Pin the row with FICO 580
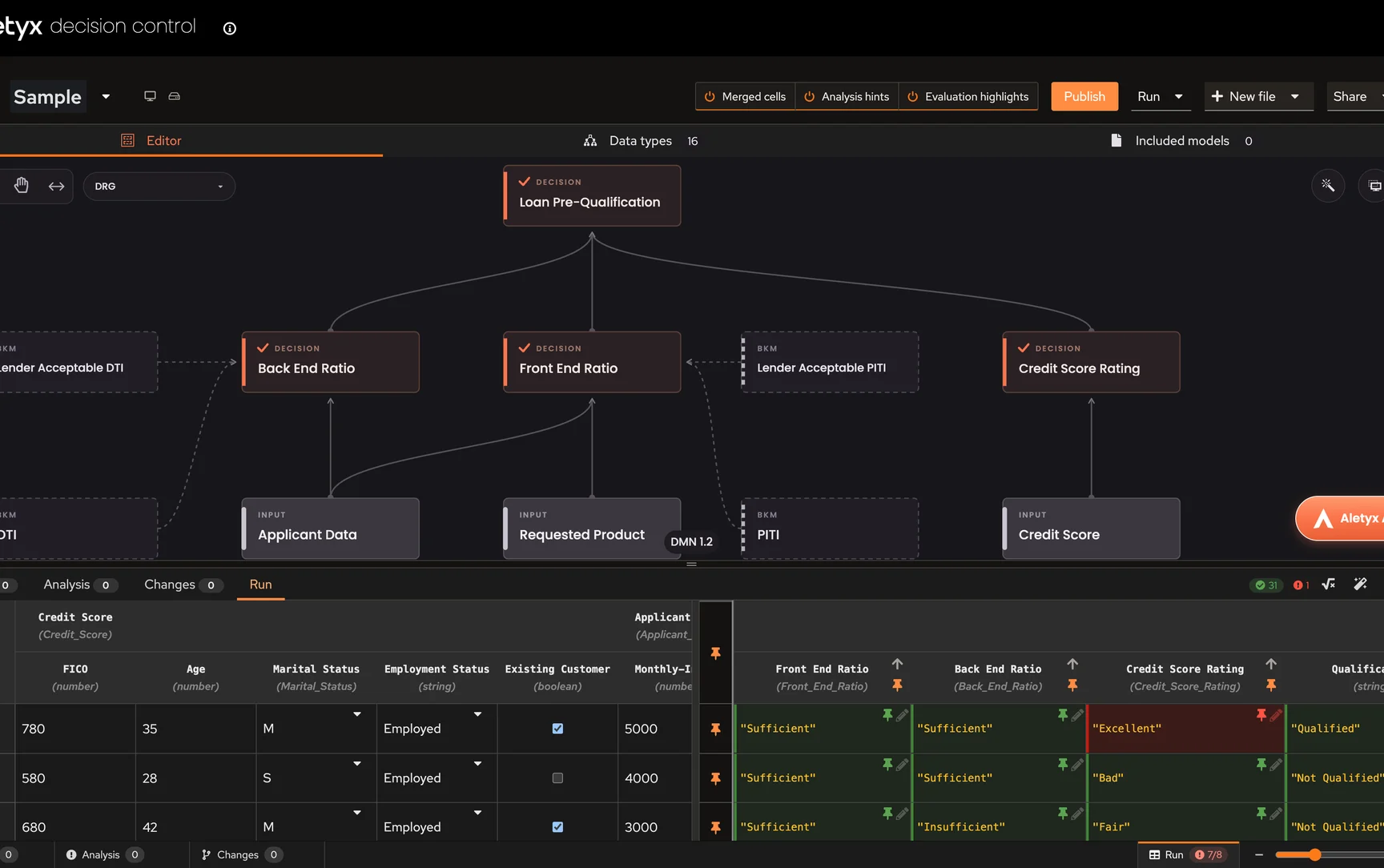This screenshot has width=1384, height=868. point(715,778)
